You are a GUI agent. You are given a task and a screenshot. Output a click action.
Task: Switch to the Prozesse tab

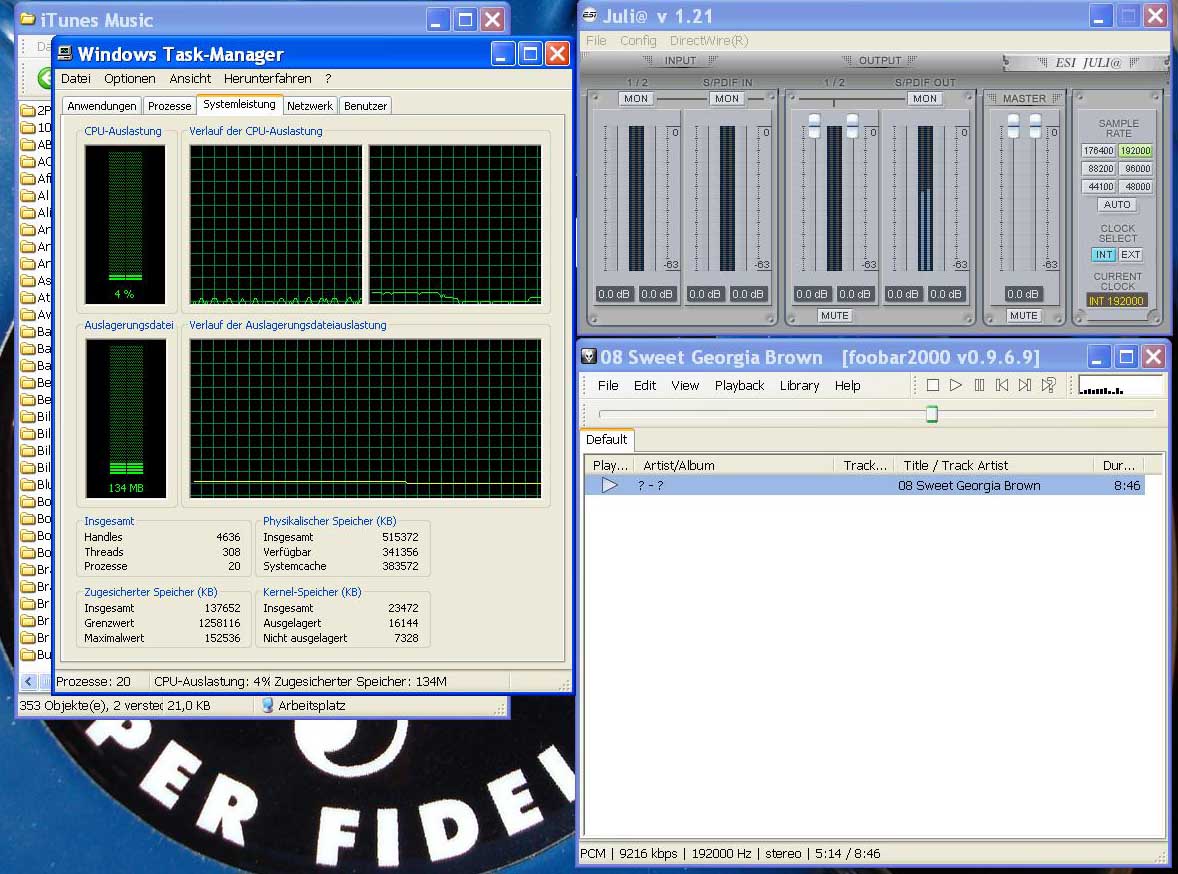tap(170, 106)
